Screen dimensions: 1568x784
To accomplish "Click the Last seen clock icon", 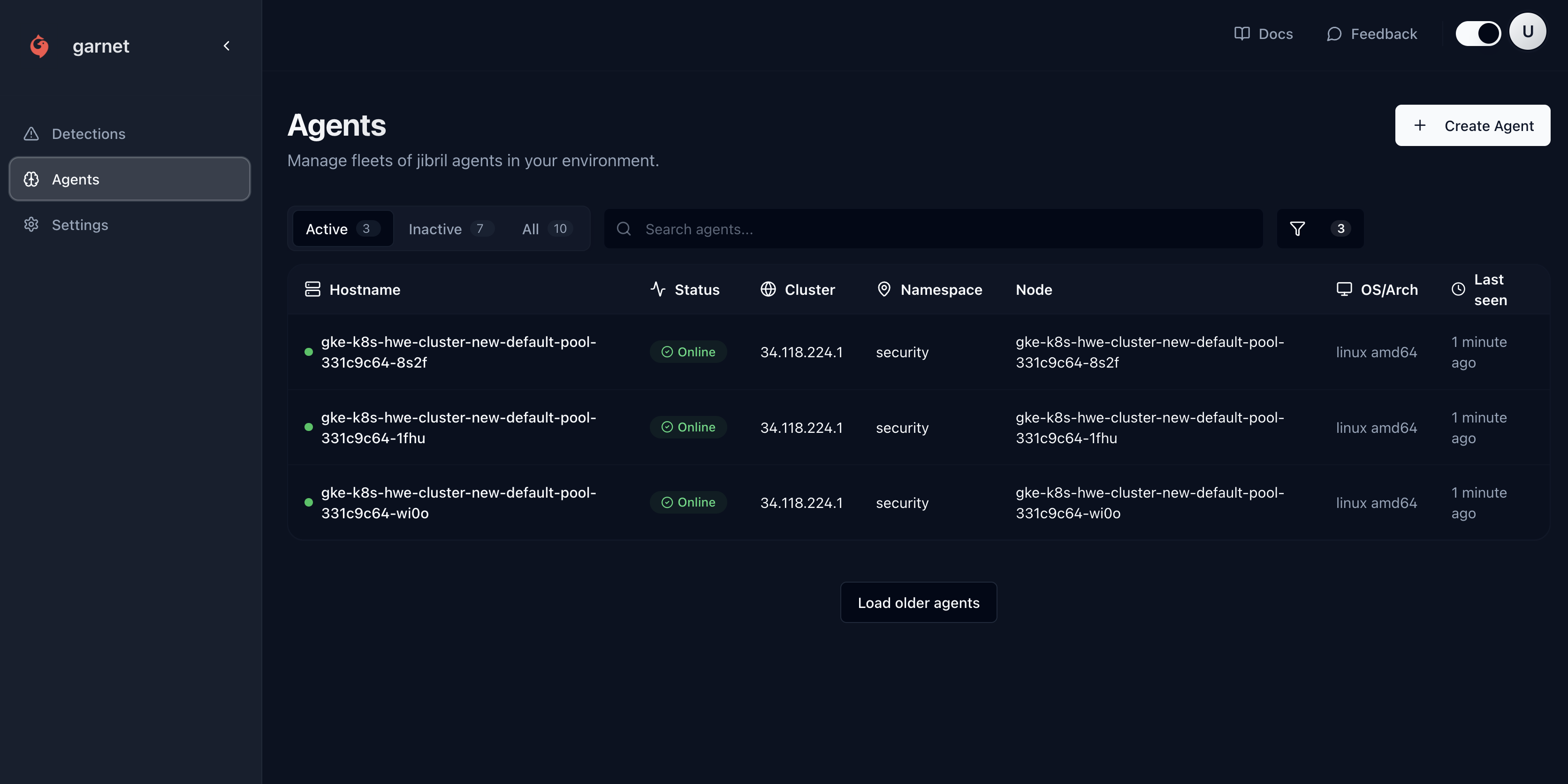I will pyautogui.click(x=1458, y=289).
